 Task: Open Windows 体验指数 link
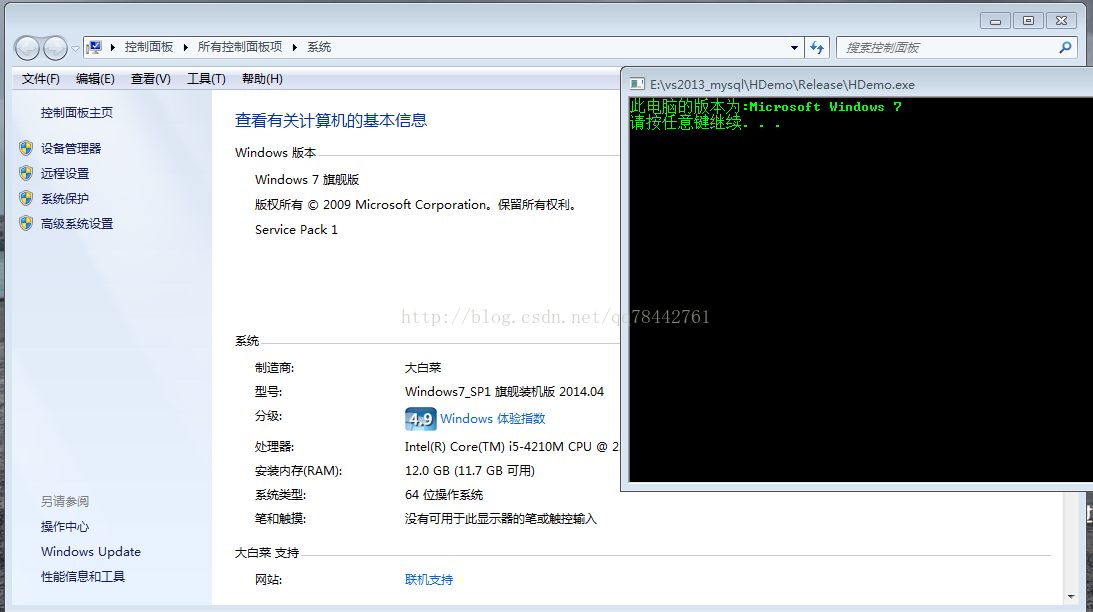tap(493, 419)
